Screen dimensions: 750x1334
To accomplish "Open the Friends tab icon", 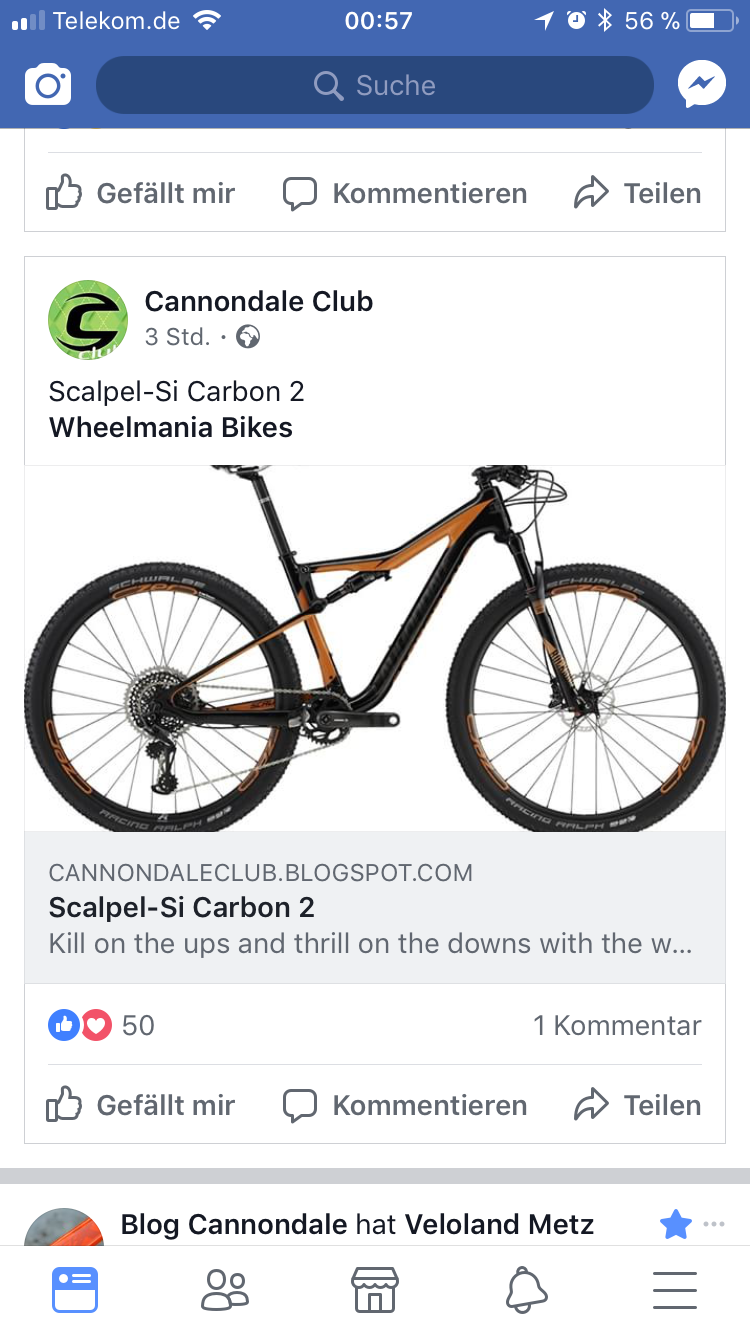I will 225,1290.
